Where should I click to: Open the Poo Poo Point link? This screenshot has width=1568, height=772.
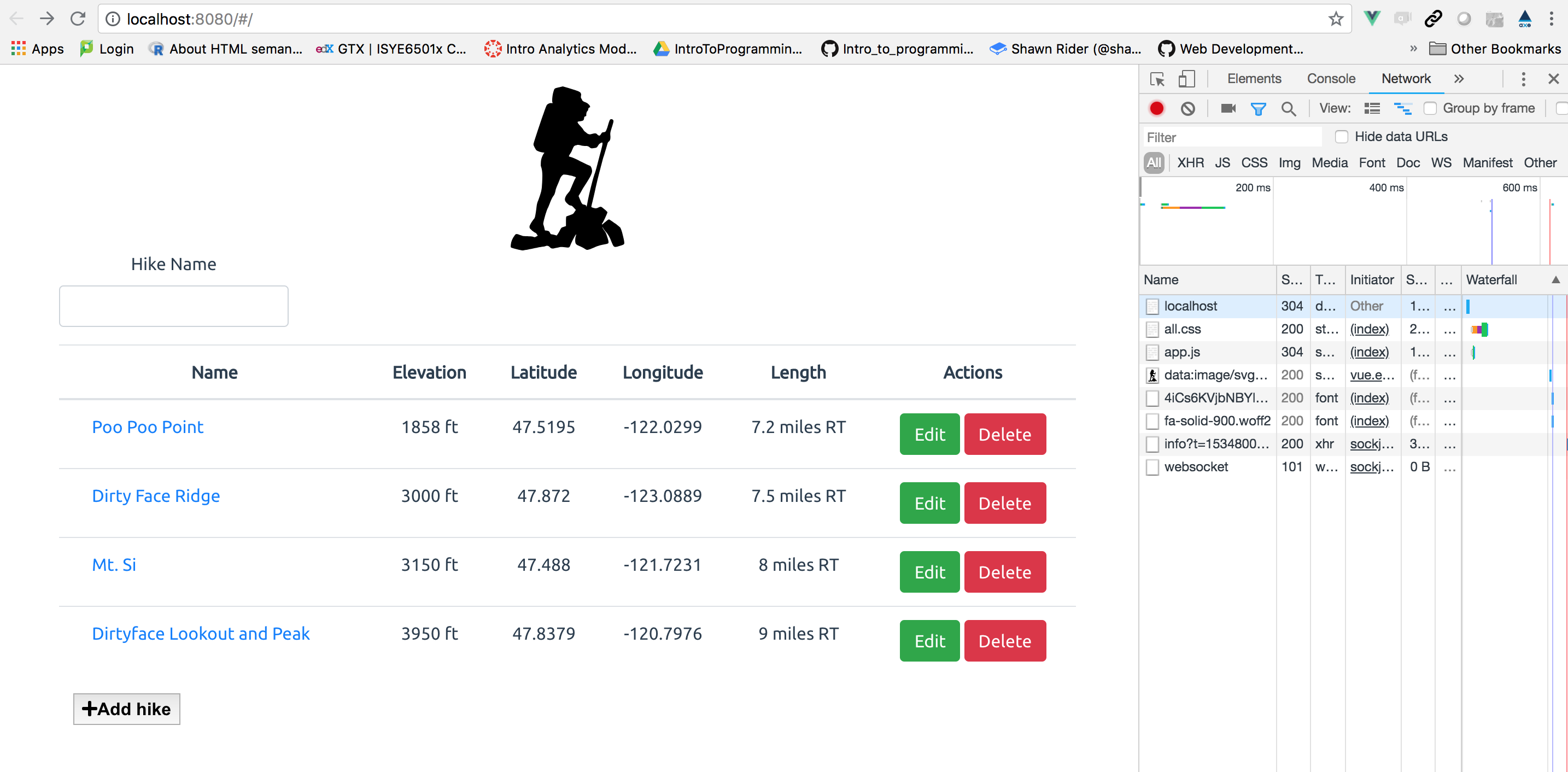click(x=147, y=427)
